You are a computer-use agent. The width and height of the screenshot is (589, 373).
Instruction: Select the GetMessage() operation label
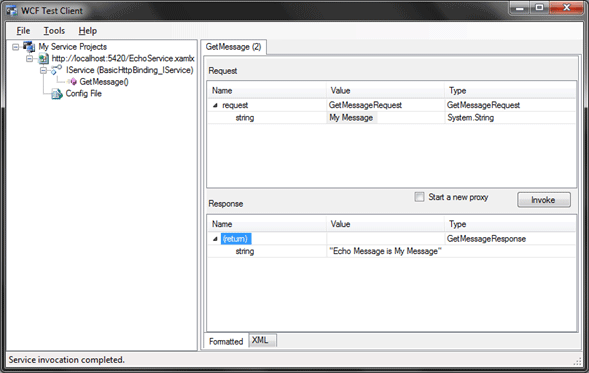point(104,82)
